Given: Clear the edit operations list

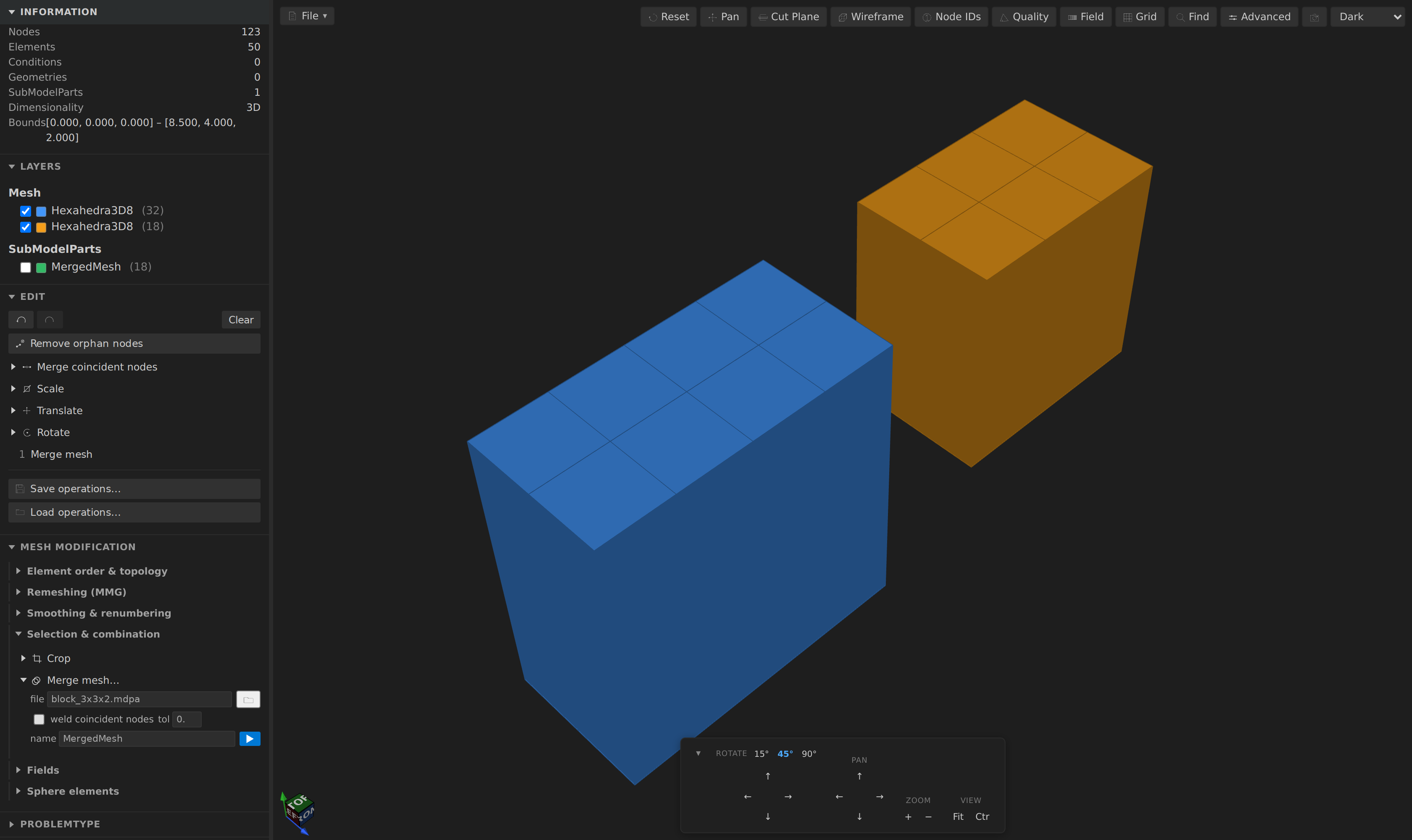Looking at the screenshot, I should tap(241, 320).
